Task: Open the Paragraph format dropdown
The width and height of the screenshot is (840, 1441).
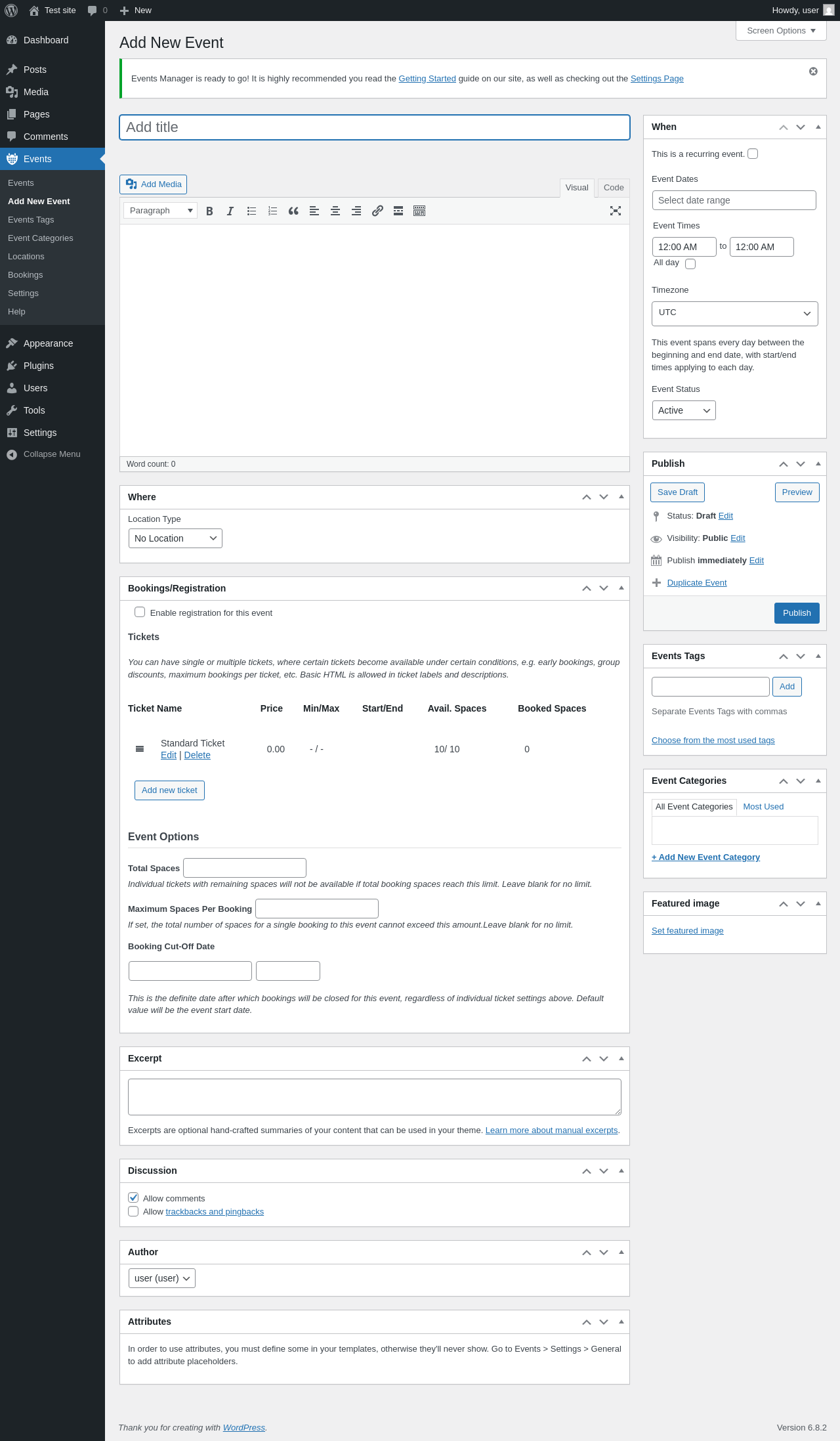Action: 161,211
